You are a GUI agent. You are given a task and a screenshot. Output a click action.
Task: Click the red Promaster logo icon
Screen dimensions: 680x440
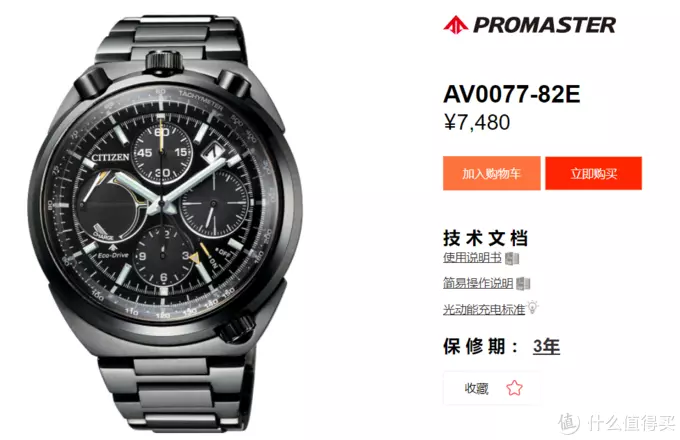coord(455,25)
